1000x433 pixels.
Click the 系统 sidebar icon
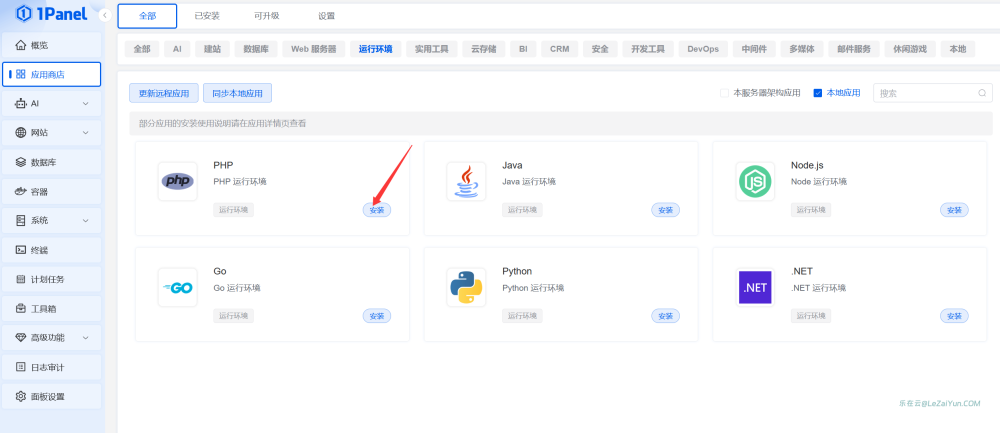(21, 221)
